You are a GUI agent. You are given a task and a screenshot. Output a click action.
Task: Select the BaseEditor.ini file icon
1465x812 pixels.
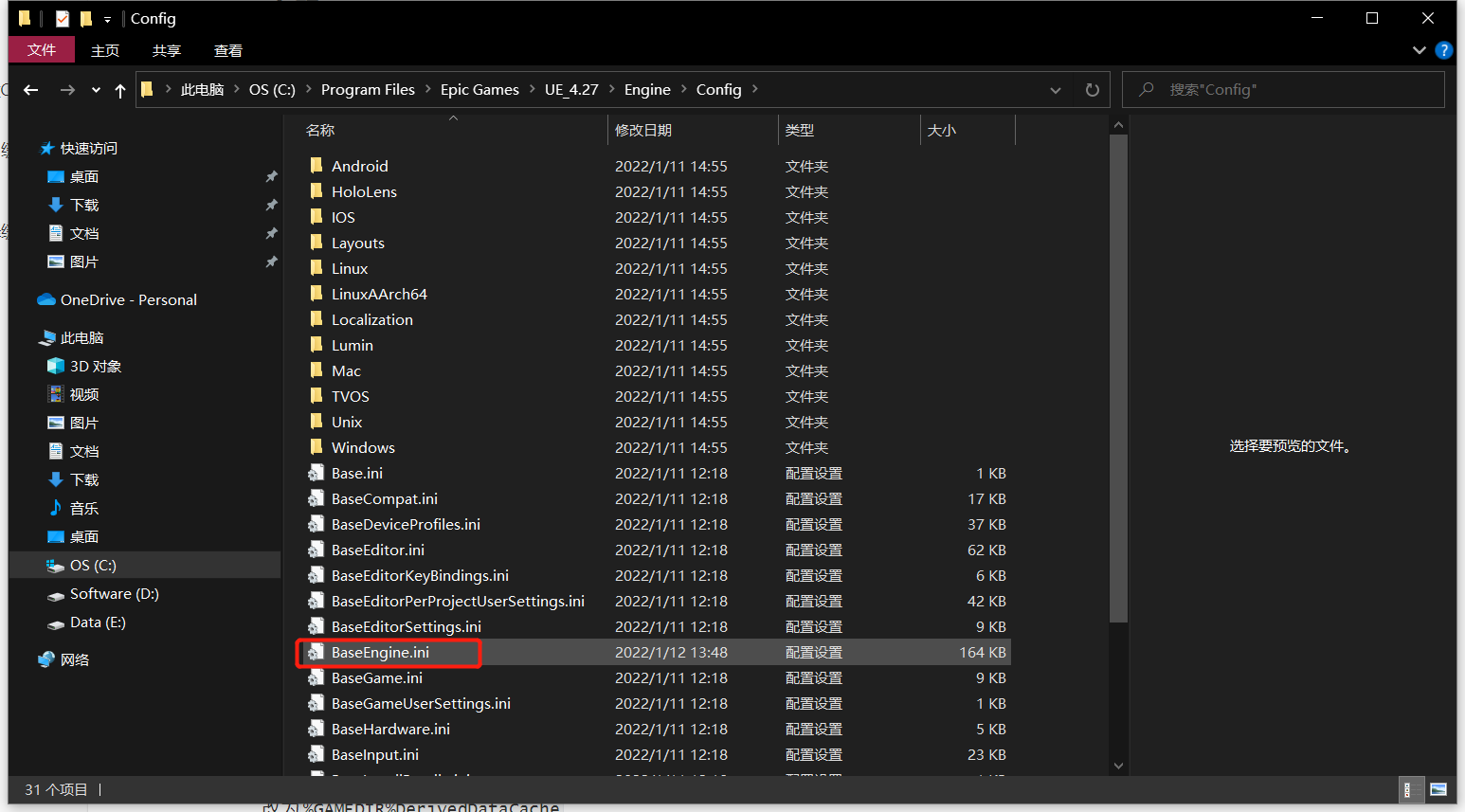point(317,549)
